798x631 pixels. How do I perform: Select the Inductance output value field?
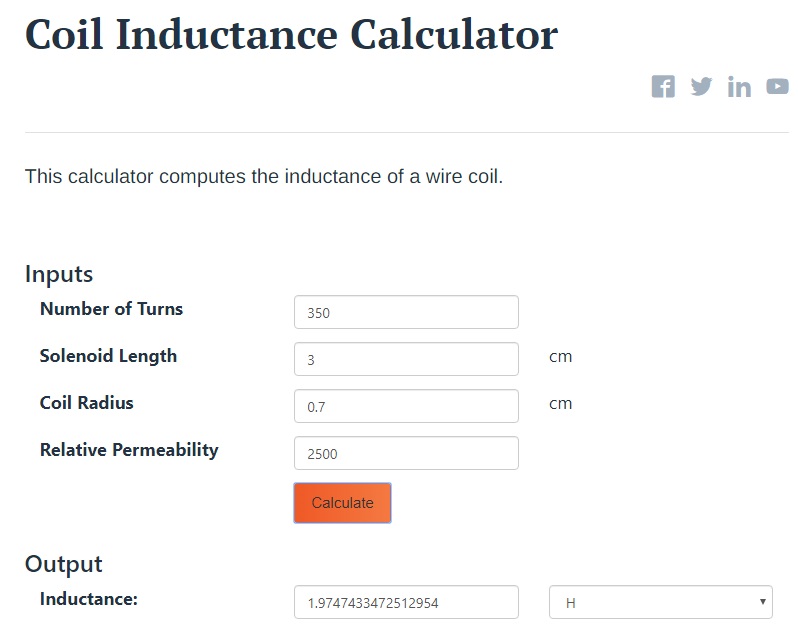click(x=406, y=603)
